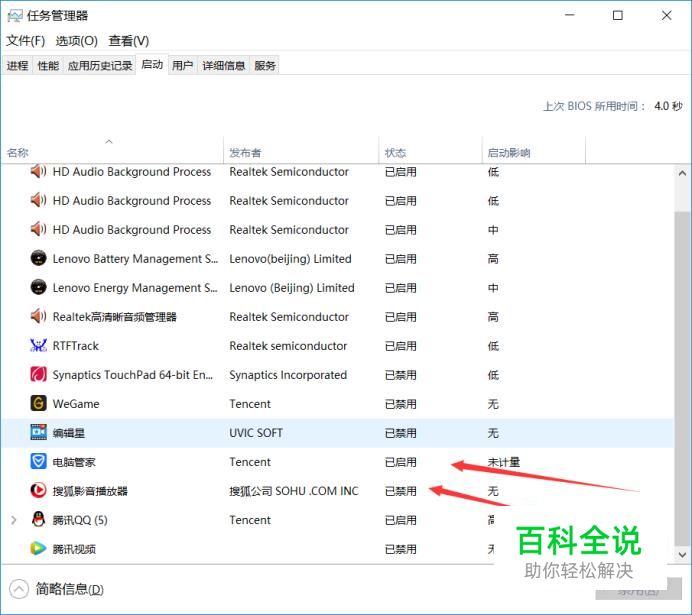Viewport: 692px width, 615px height.
Task: Click the 搜狐公司 SOHU .COM INC publisher cell
Action: pyautogui.click(x=294, y=491)
